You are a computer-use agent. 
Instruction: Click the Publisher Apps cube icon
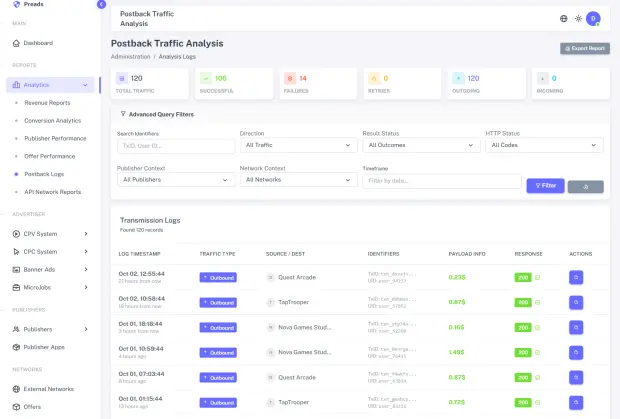click(16, 347)
